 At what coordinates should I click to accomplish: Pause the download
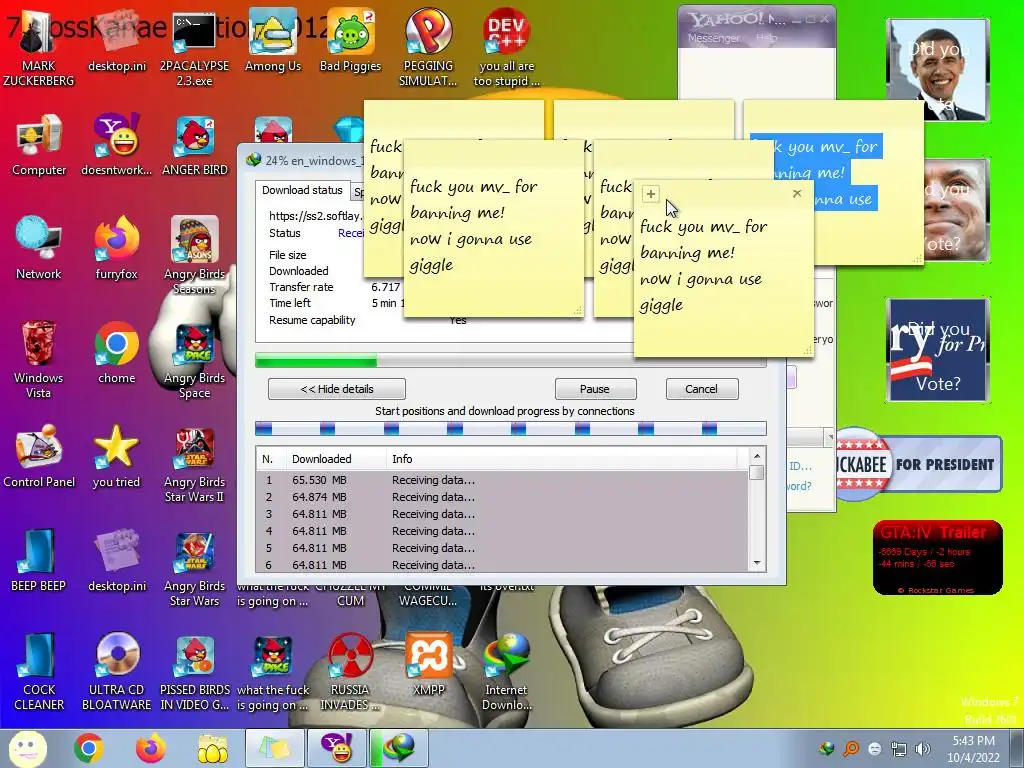click(595, 389)
